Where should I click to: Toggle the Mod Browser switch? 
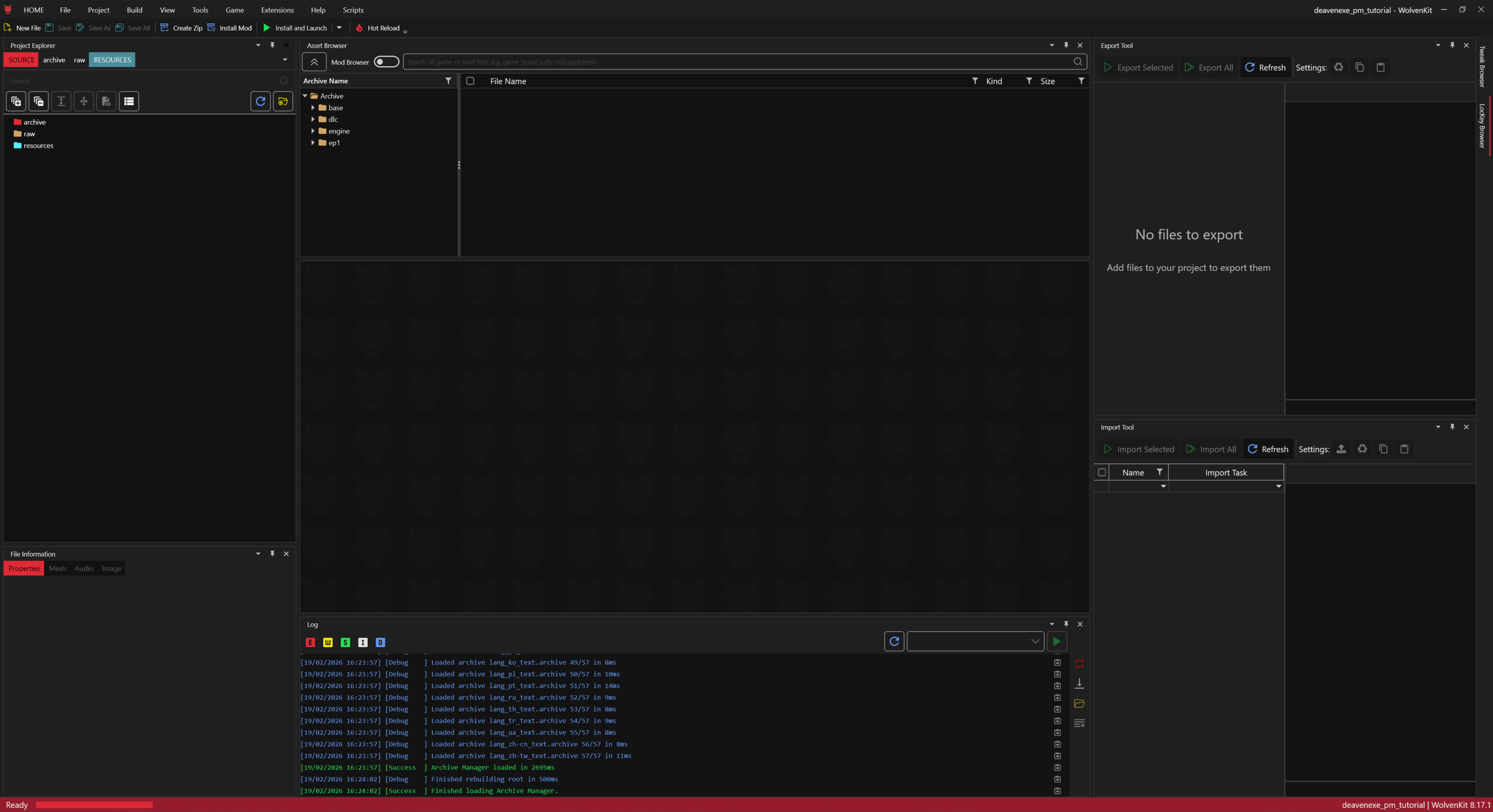pyautogui.click(x=386, y=62)
